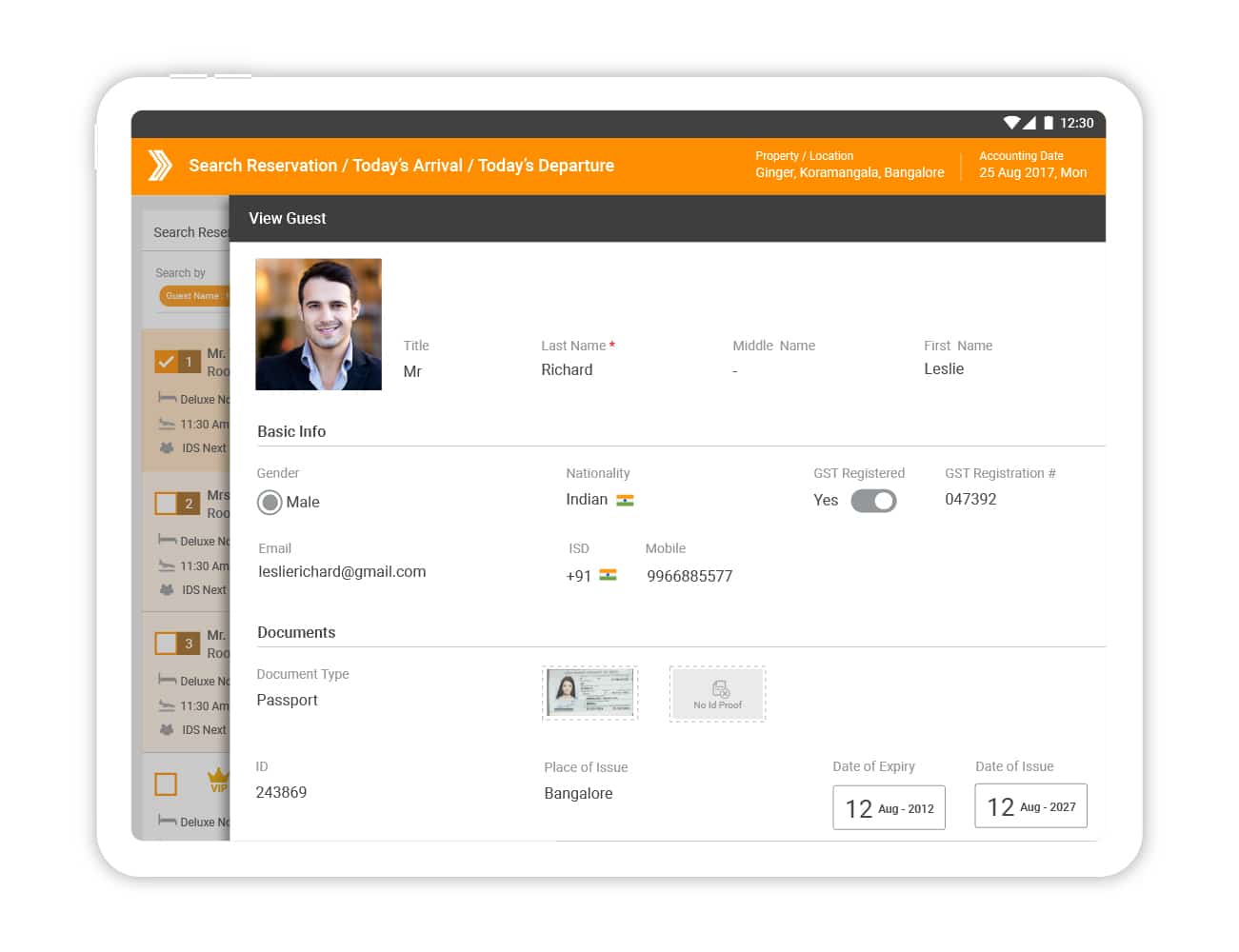Viewport: 1239px width, 952px height.
Task: Click the guest profile photo
Action: (318, 325)
